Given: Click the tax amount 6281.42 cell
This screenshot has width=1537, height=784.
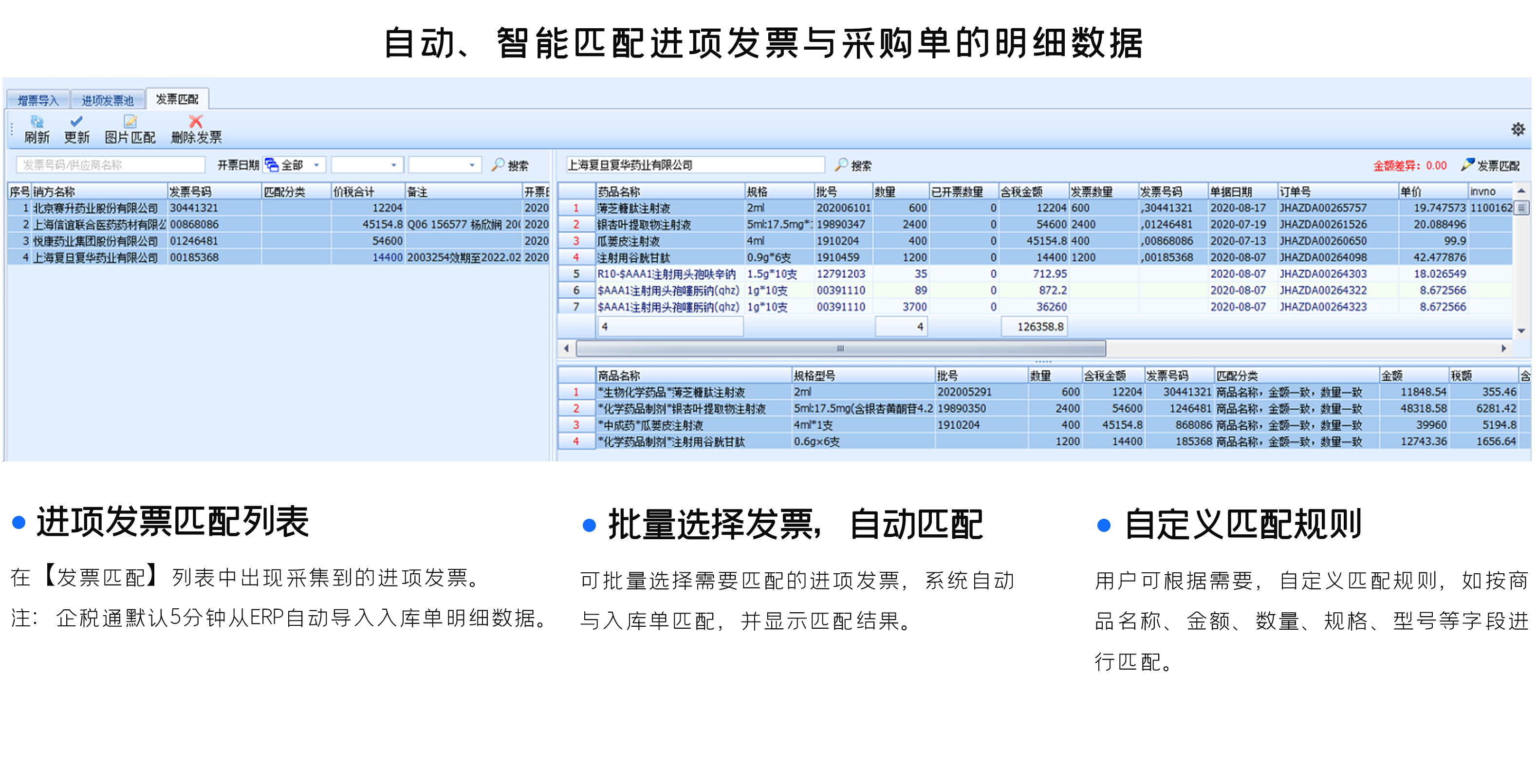Looking at the screenshot, I should tap(1483, 408).
